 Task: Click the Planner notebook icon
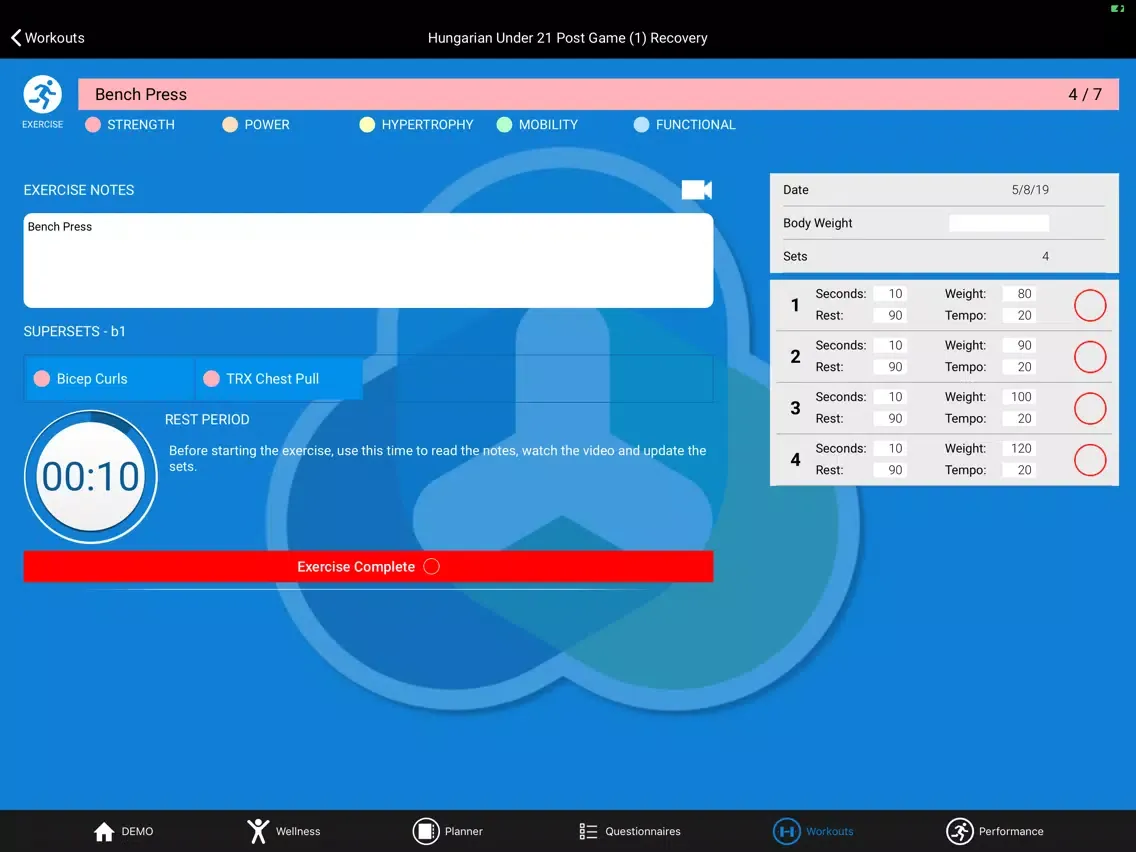tap(426, 832)
